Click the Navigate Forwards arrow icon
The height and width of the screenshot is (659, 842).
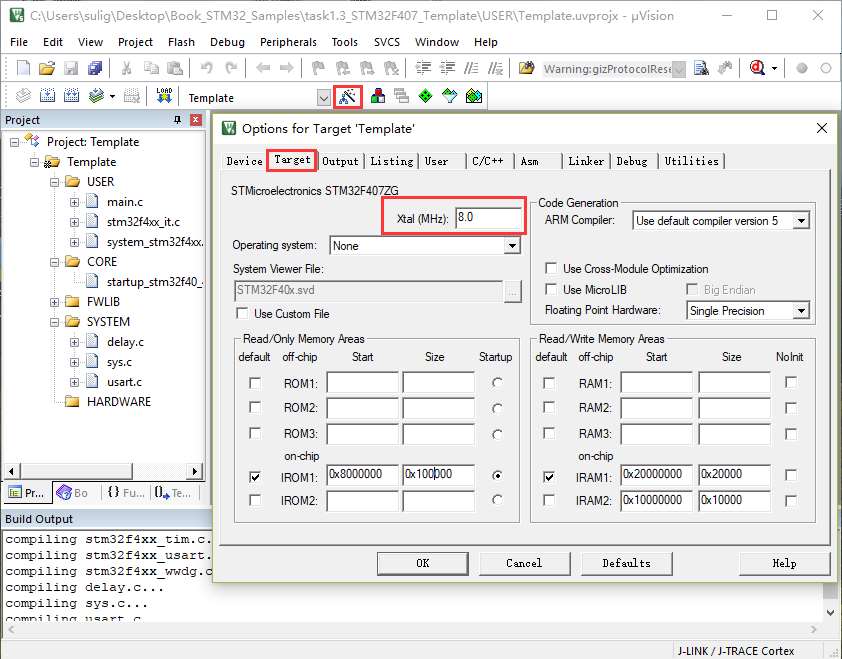pos(287,68)
